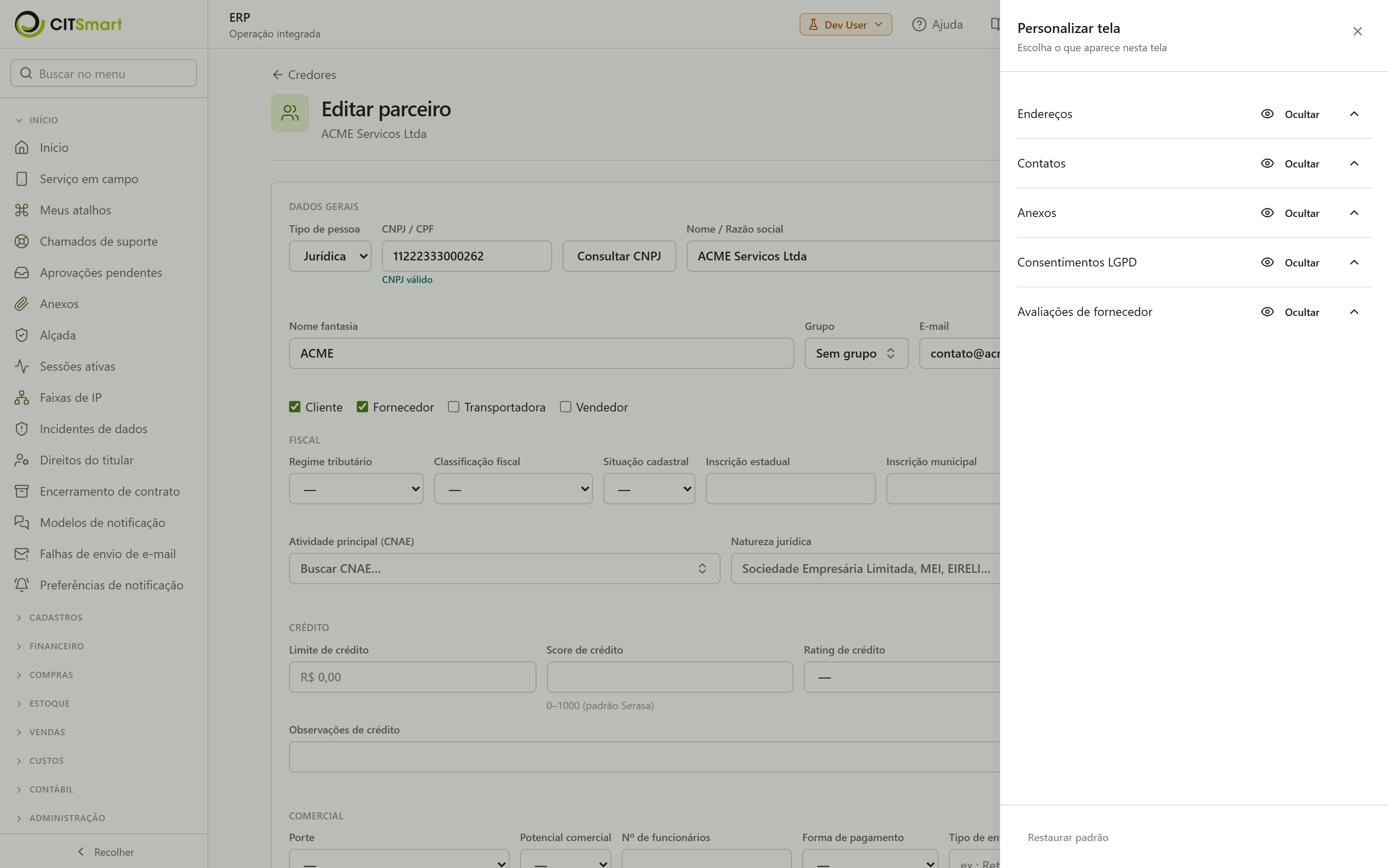Viewport: 1389px width, 868px height.
Task: Hide the Contatos section
Action: pos(1290,164)
